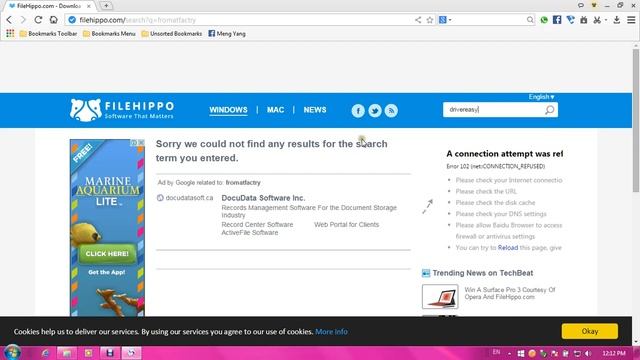640x360 pixels.
Task: Open the Windows Start button
Action: pyautogui.click(x=12, y=352)
